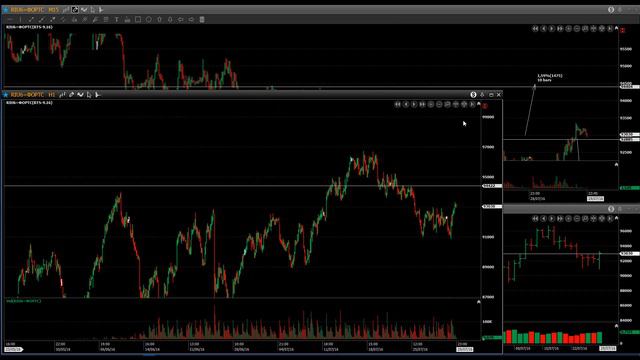The height and width of the screenshot is (360, 640).
Task: Collapse the M15 navigation bar with the up arrow
Action: tap(616, 28)
